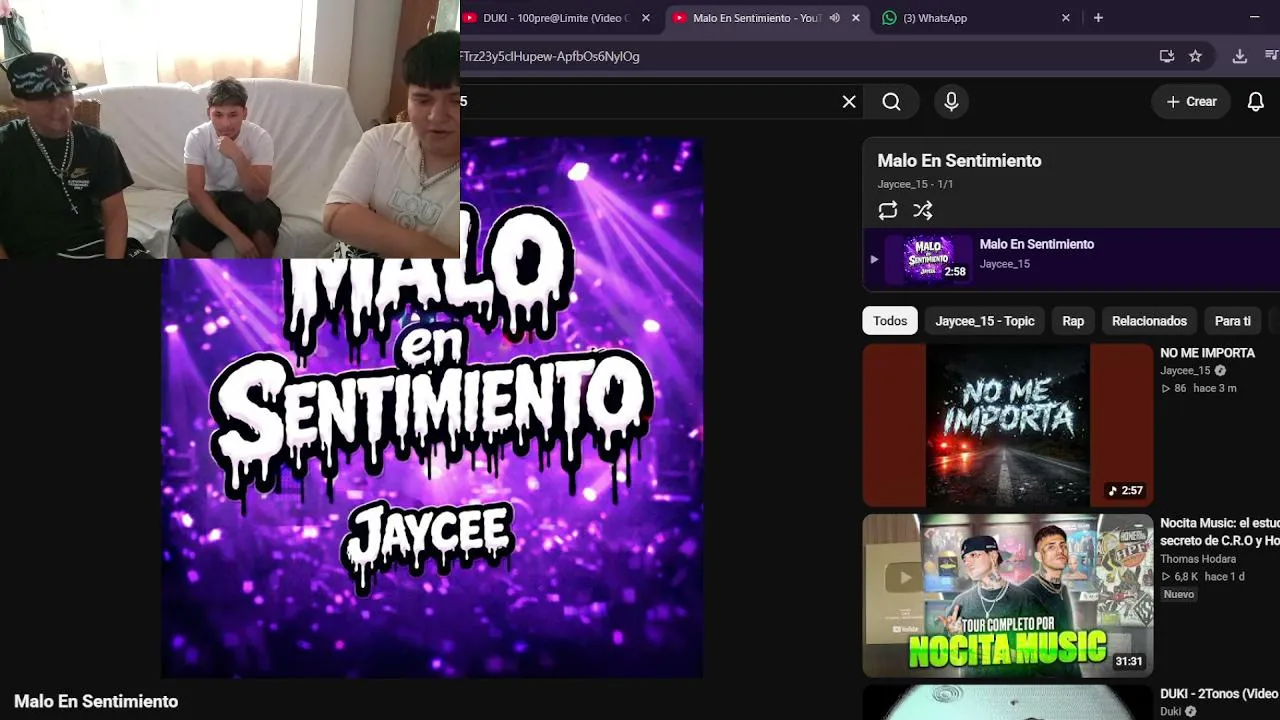This screenshot has width=1280, height=720.
Task: Select the Rap filter chip
Action: click(1073, 321)
